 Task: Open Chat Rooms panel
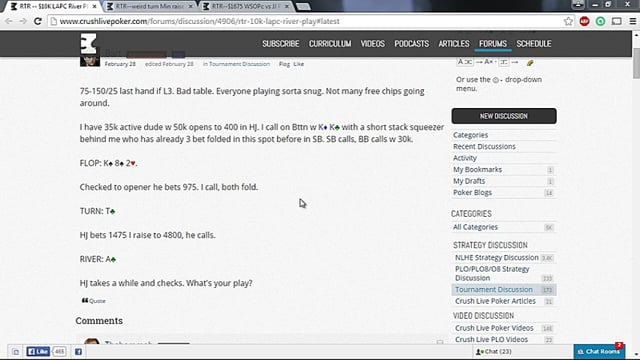[599, 351]
